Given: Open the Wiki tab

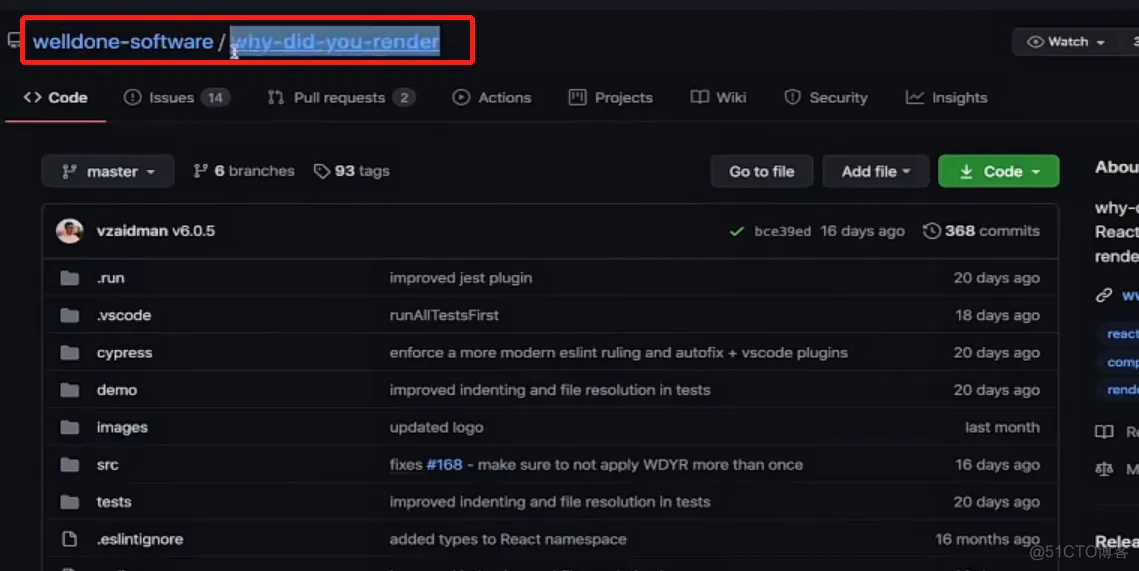Looking at the screenshot, I should click(x=718, y=97).
